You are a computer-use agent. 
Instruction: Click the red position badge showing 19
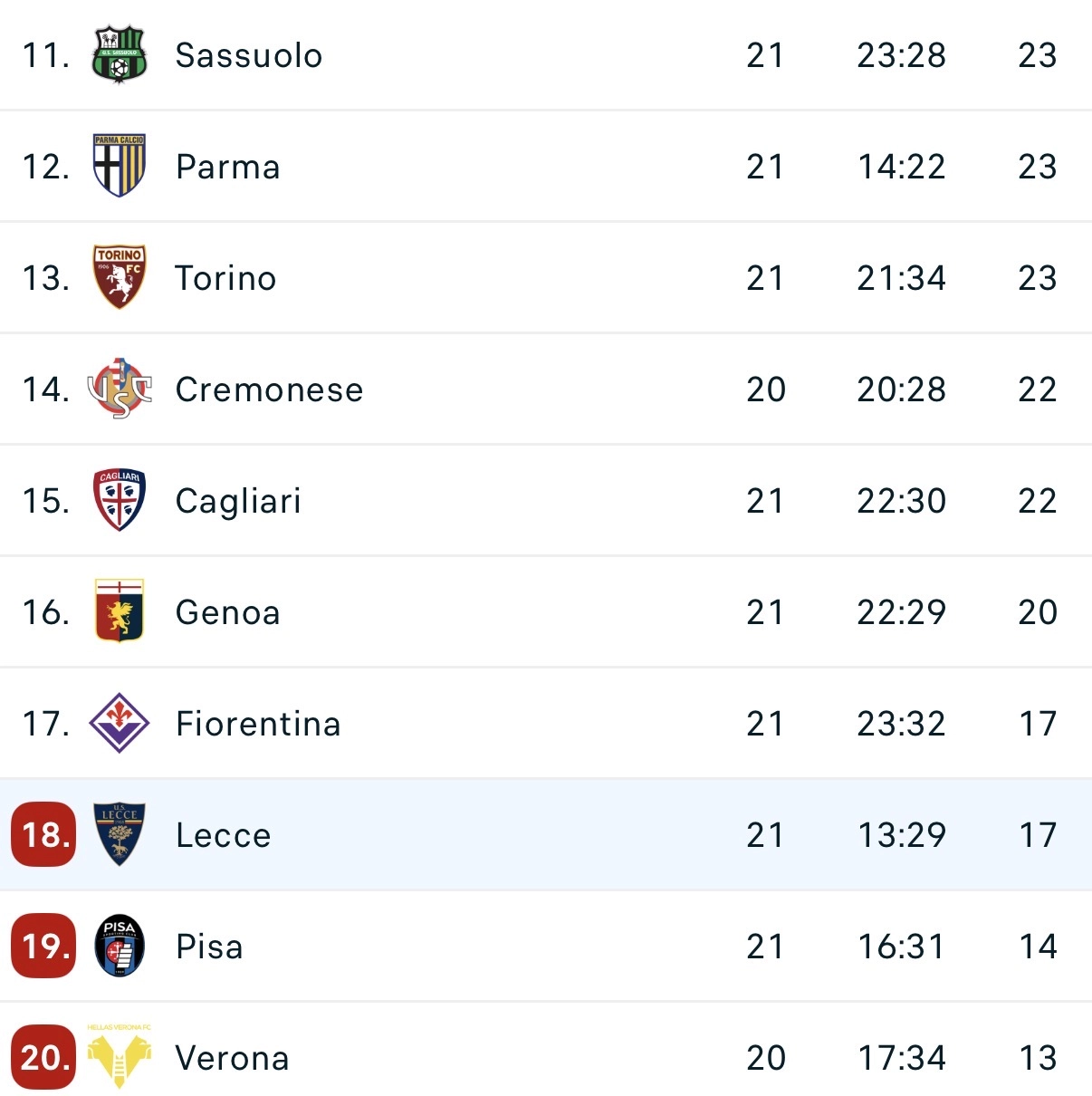pos(43,946)
